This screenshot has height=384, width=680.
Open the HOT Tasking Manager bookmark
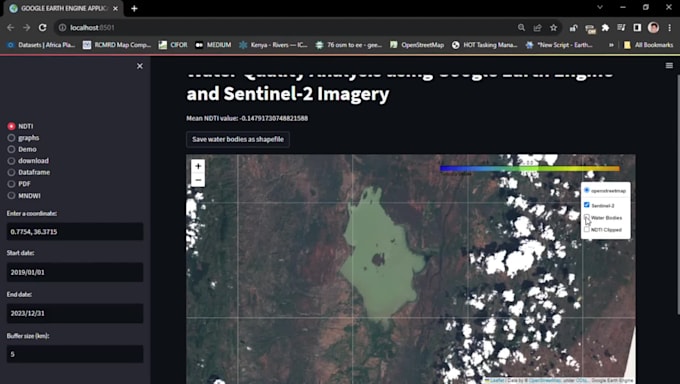click(x=485, y=45)
